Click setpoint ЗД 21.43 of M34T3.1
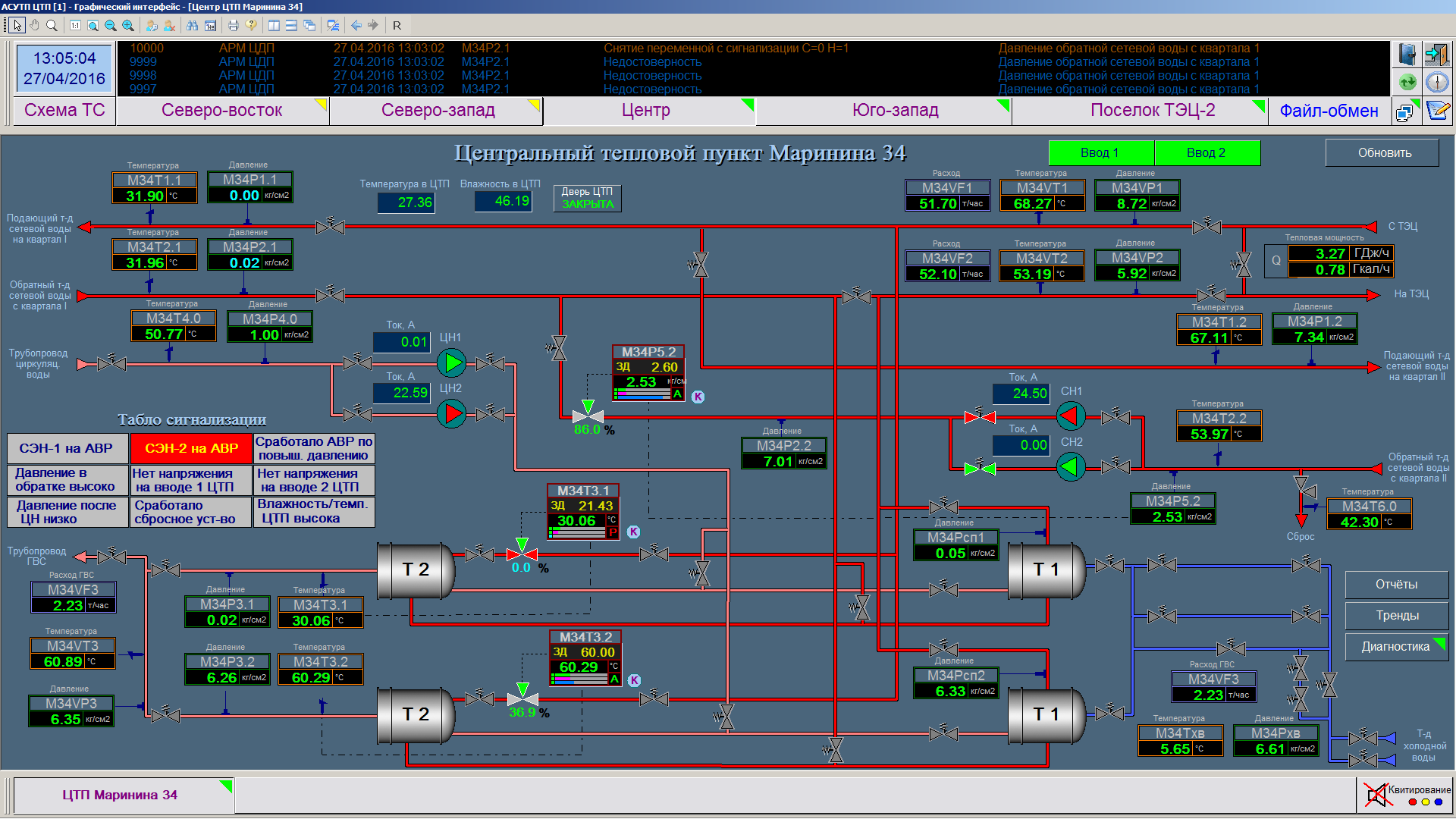This screenshot has width=1456, height=819. (582, 506)
